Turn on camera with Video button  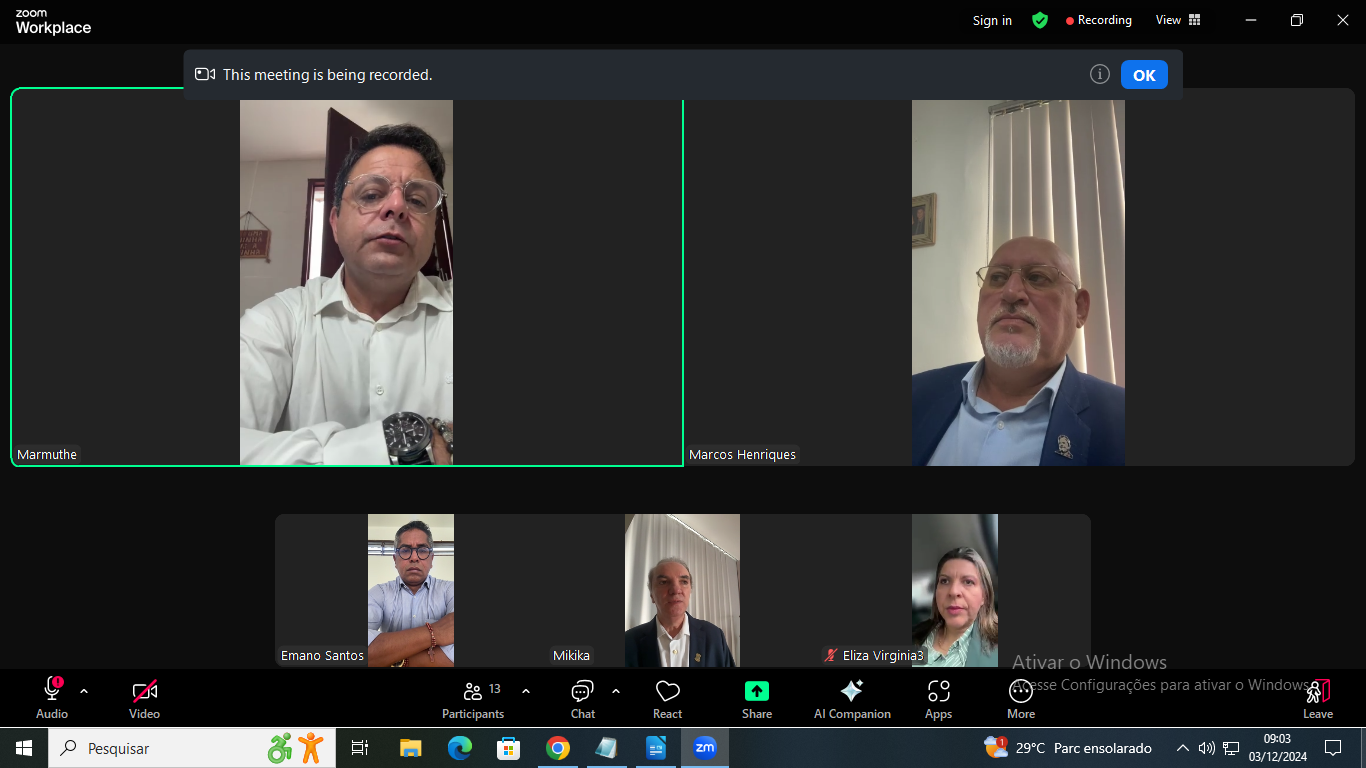point(145,698)
